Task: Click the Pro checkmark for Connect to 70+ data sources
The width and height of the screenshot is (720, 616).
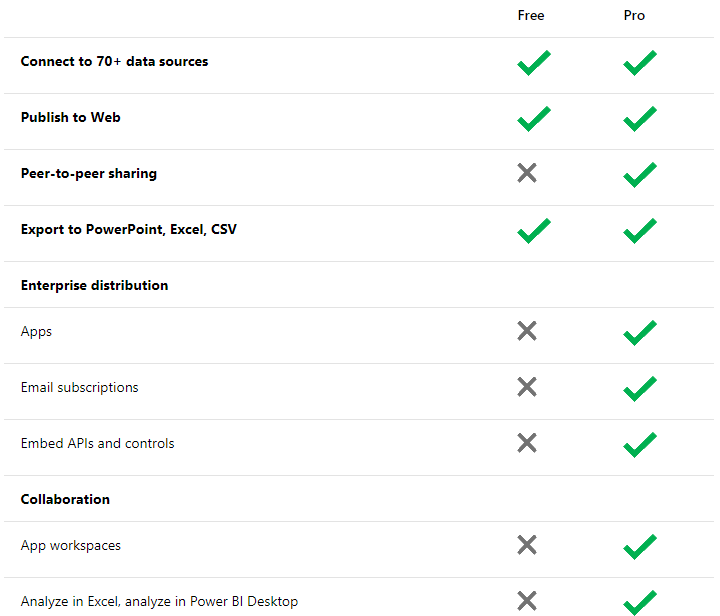Action: click(x=640, y=63)
